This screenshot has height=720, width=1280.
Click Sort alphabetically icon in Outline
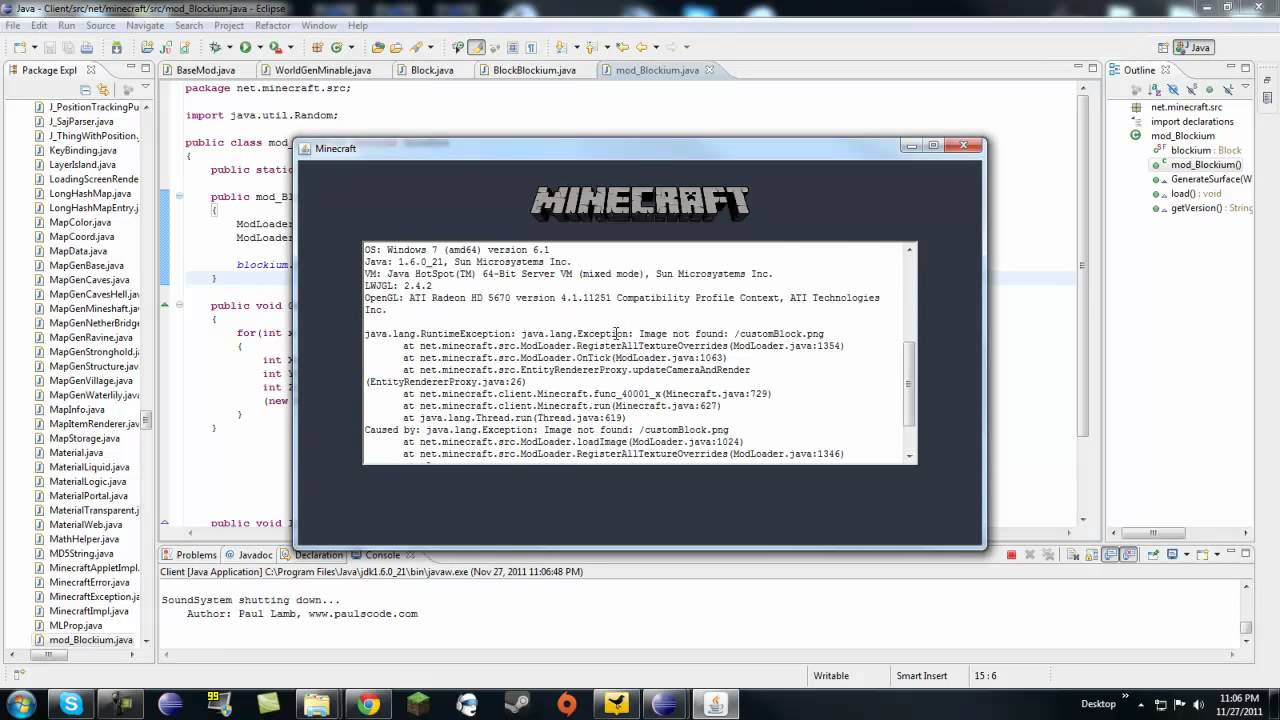[1154, 90]
